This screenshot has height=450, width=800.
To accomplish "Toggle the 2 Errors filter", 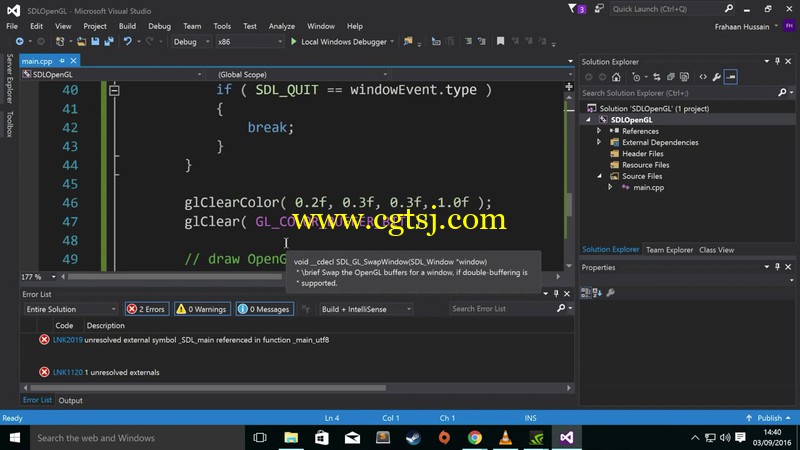I will click(147, 309).
